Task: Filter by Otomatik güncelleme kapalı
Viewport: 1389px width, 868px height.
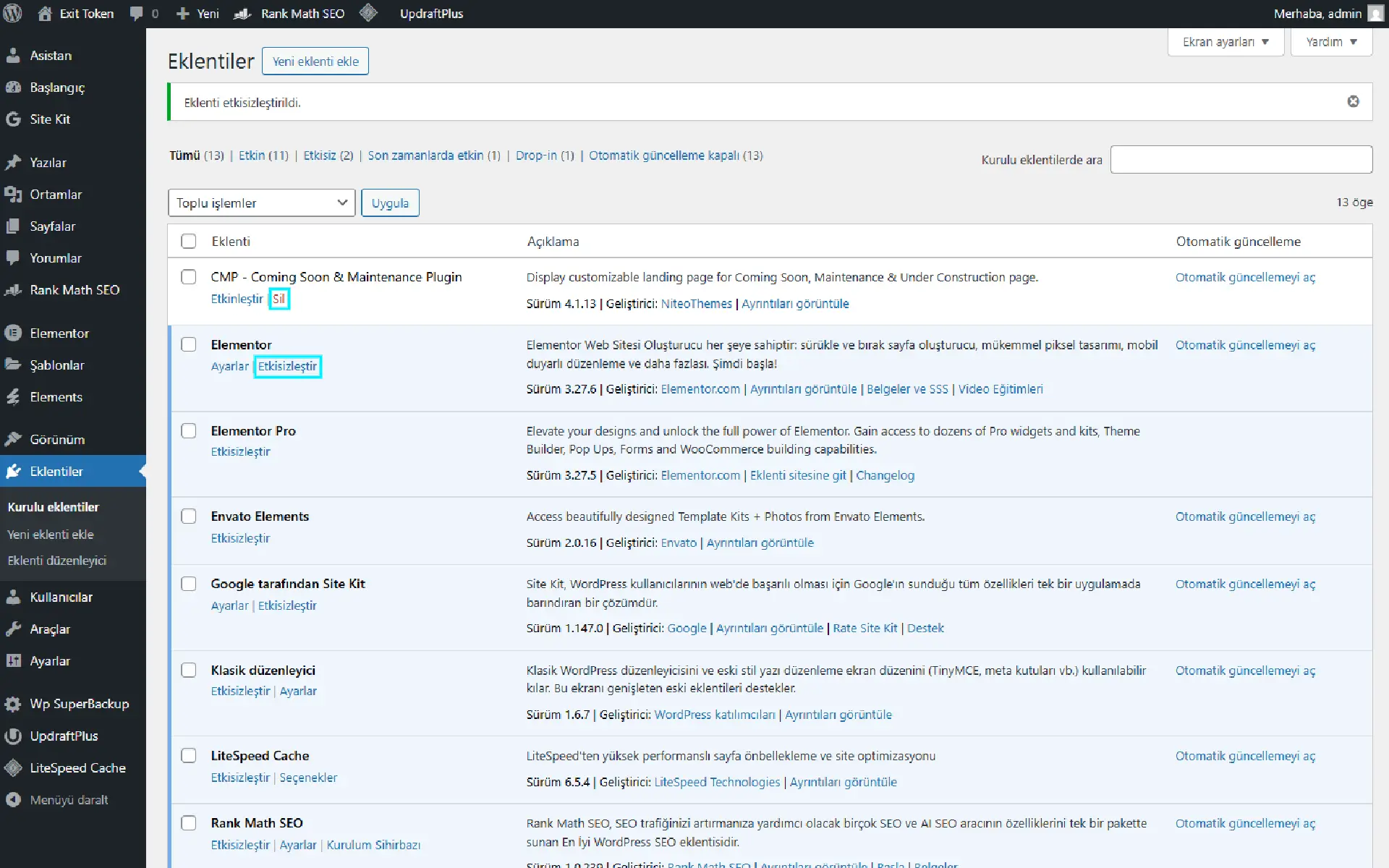Action: (x=676, y=156)
